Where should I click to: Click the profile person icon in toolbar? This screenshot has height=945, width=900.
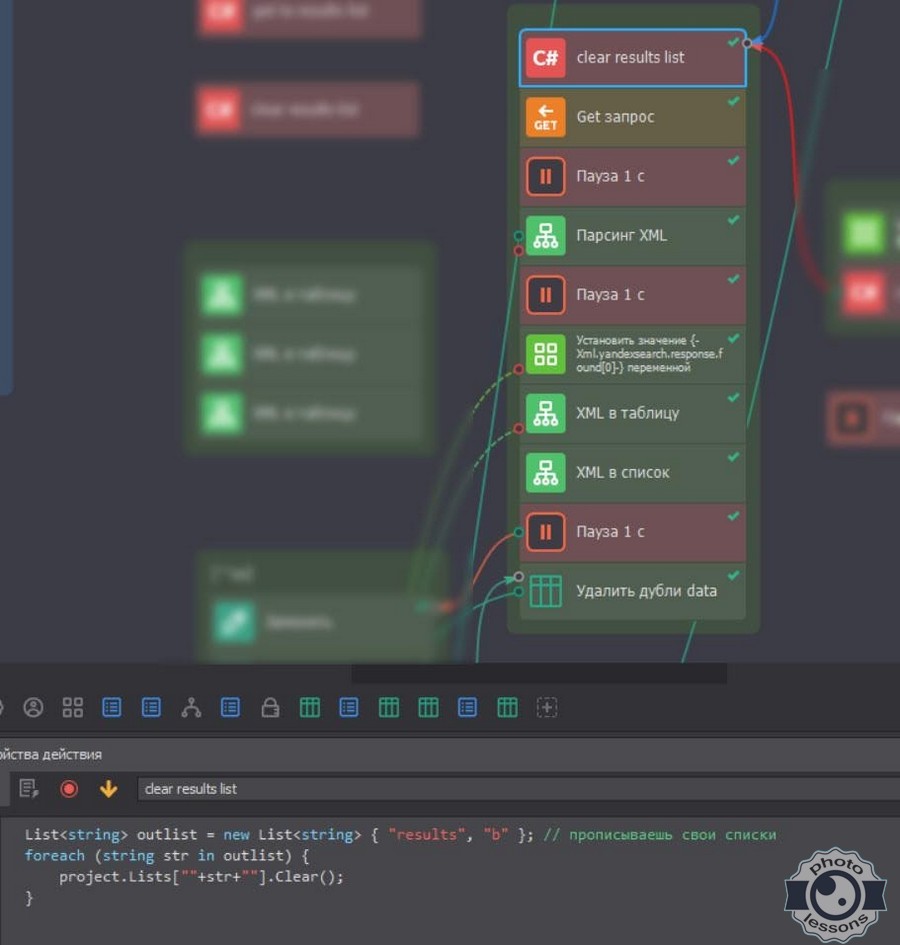click(x=33, y=708)
